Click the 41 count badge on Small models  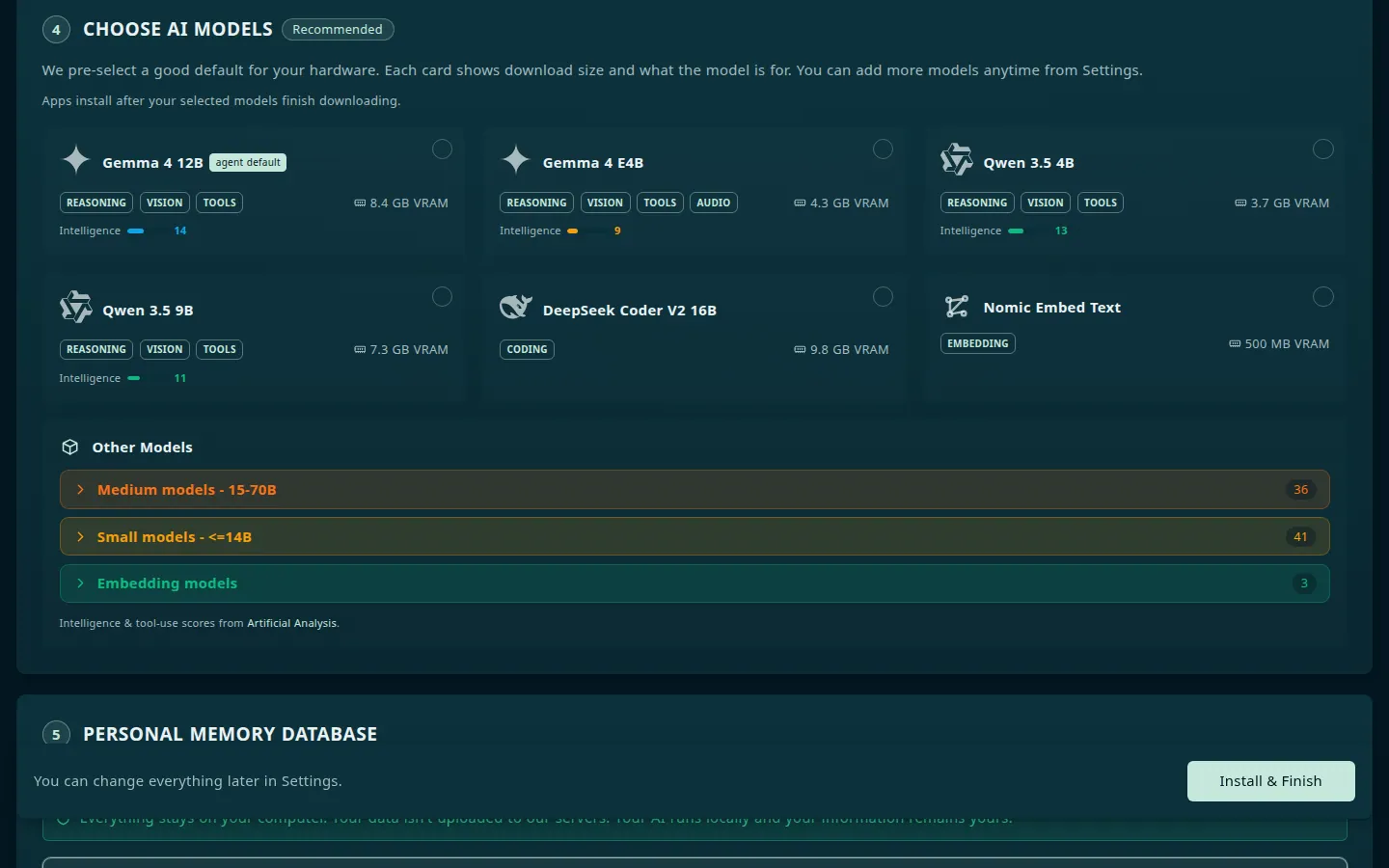[1300, 537]
